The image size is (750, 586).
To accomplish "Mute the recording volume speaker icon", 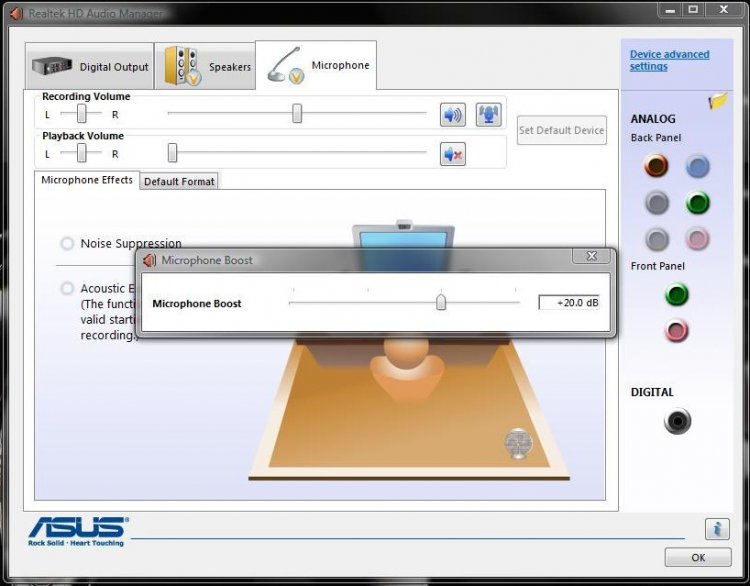I will point(452,115).
